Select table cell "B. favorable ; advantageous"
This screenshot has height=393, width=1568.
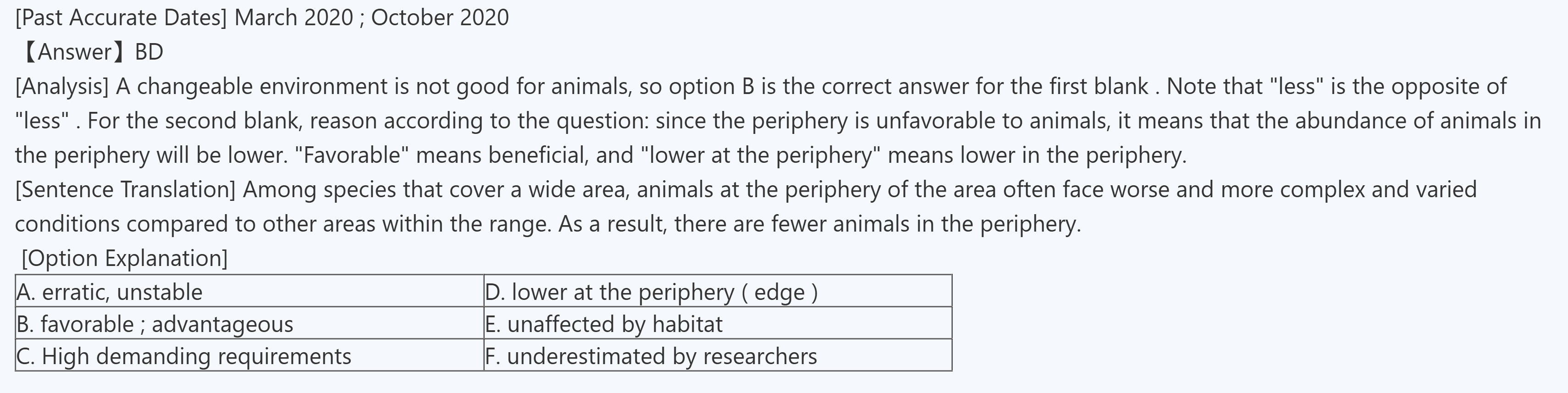pyautogui.click(x=155, y=324)
